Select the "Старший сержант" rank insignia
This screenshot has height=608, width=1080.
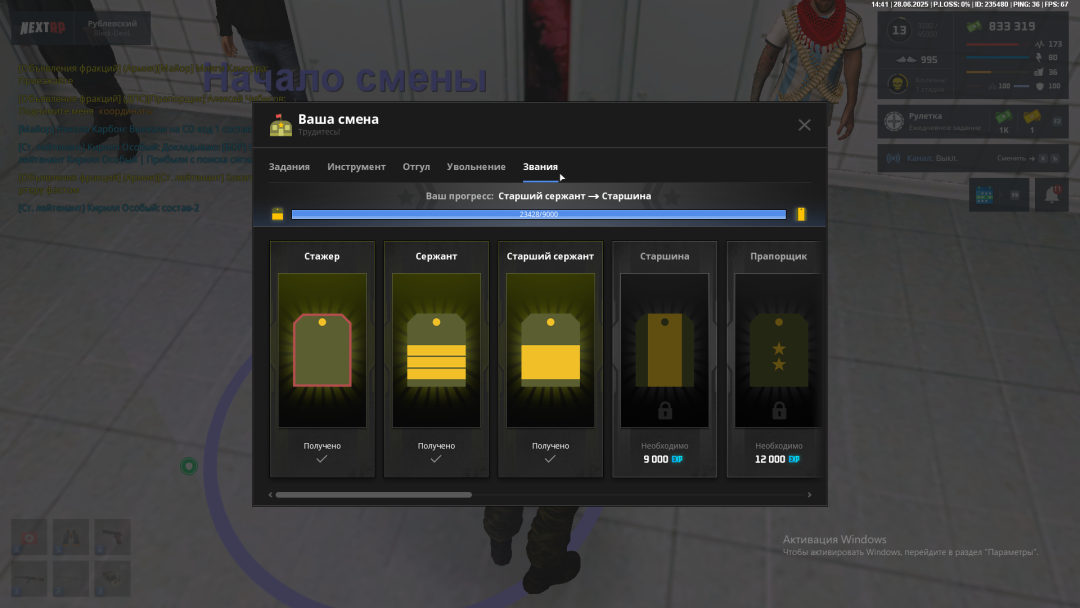550,350
